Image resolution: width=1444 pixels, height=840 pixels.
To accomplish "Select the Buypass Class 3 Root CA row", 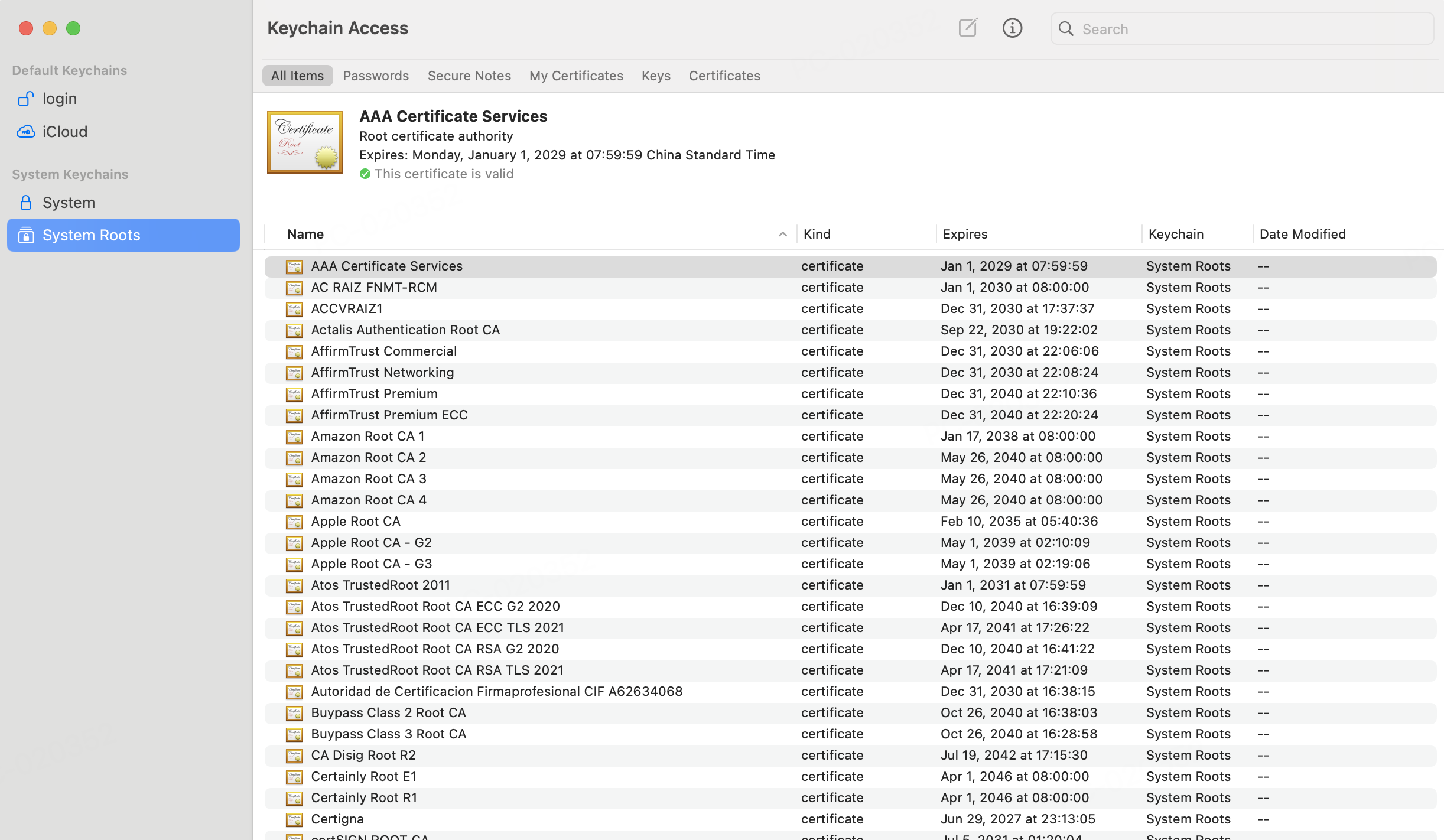I will (x=851, y=734).
